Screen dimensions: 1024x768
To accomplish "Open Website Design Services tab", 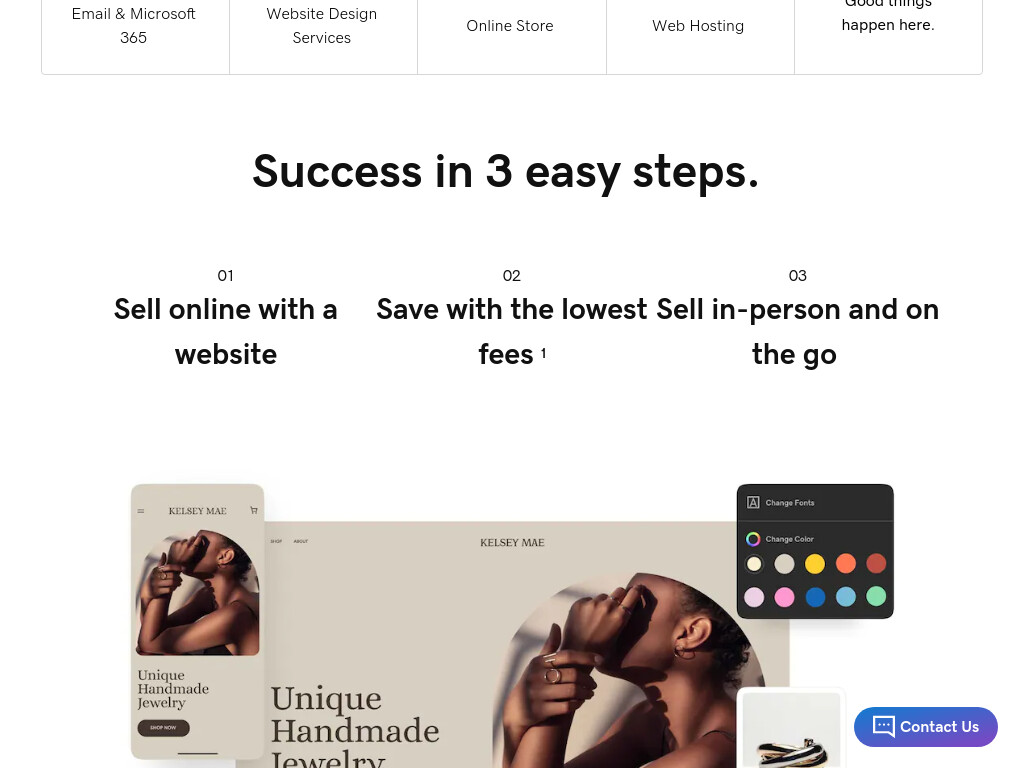I will click(321, 25).
